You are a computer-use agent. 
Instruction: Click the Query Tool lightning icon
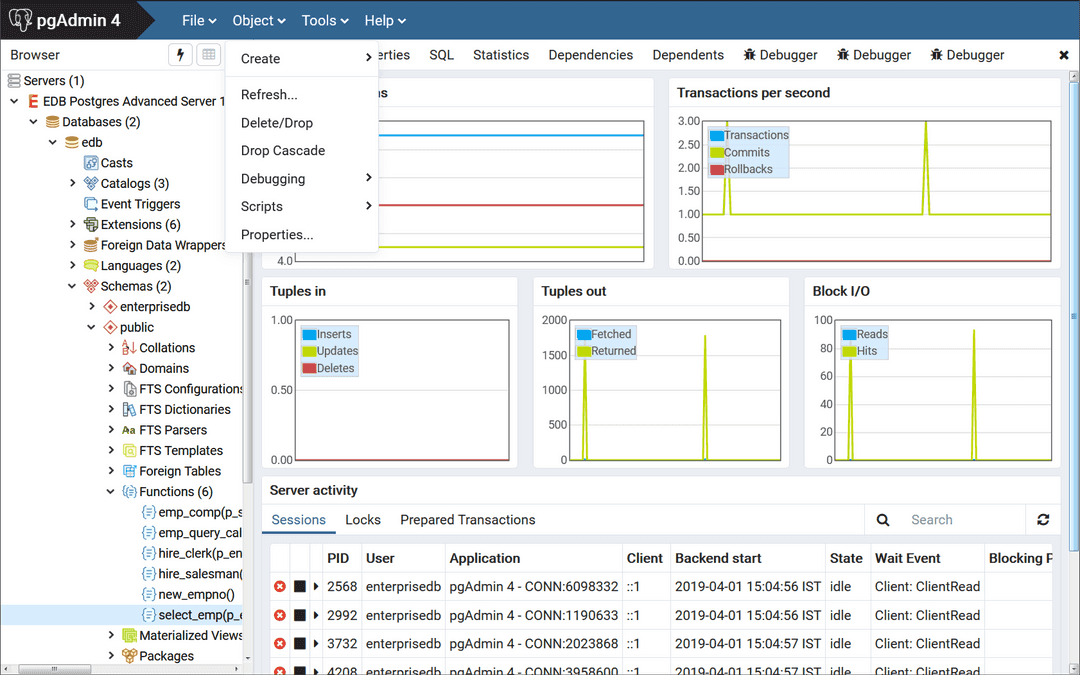point(180,55)
